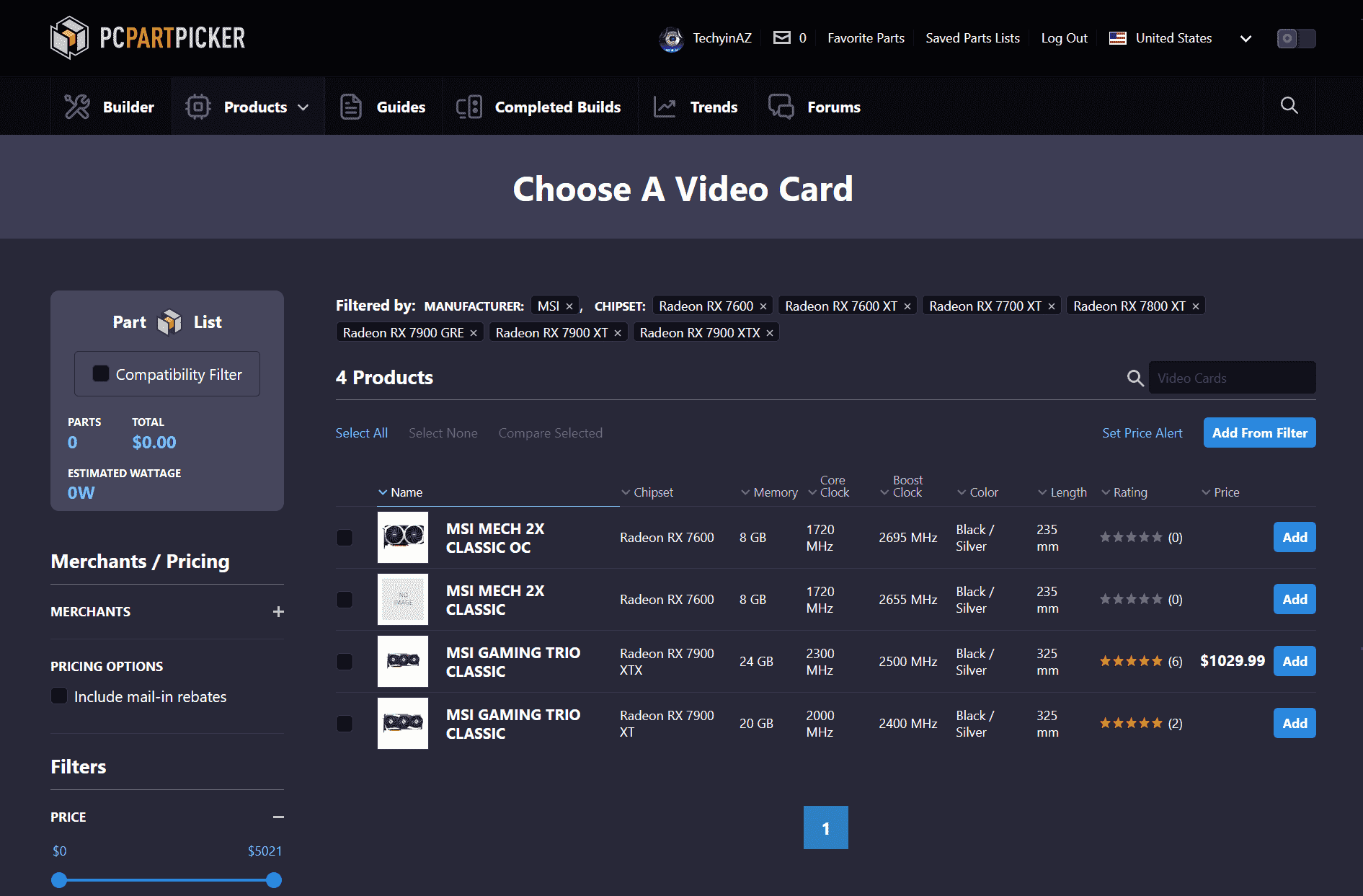Sort by Boost Clock column
Viewport: 1363px width, 896px height.
pyautogui.click(x=902, y=486)
